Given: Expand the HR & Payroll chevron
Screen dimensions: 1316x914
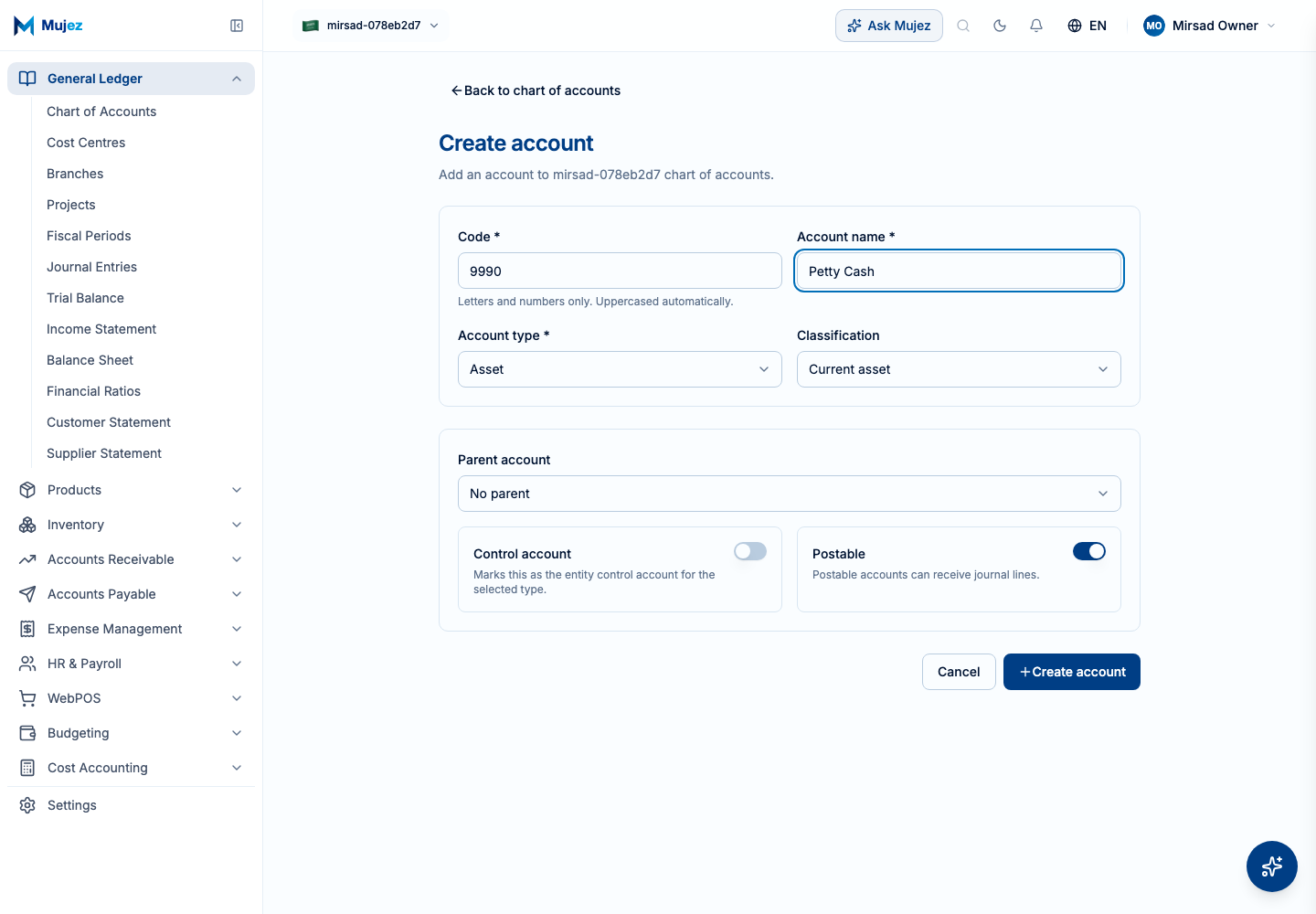Looking at the screenshot, I should pos(237,664).
